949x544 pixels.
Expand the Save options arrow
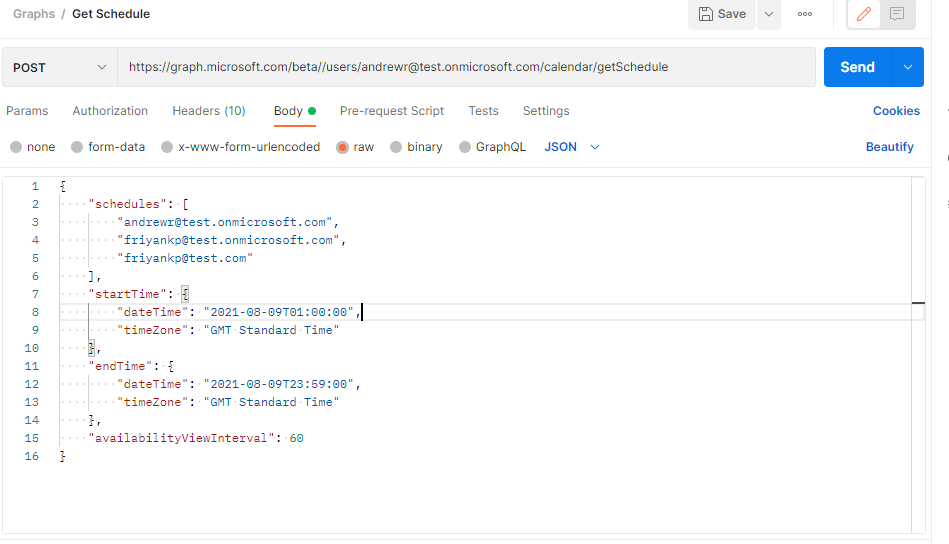point(769,14)
